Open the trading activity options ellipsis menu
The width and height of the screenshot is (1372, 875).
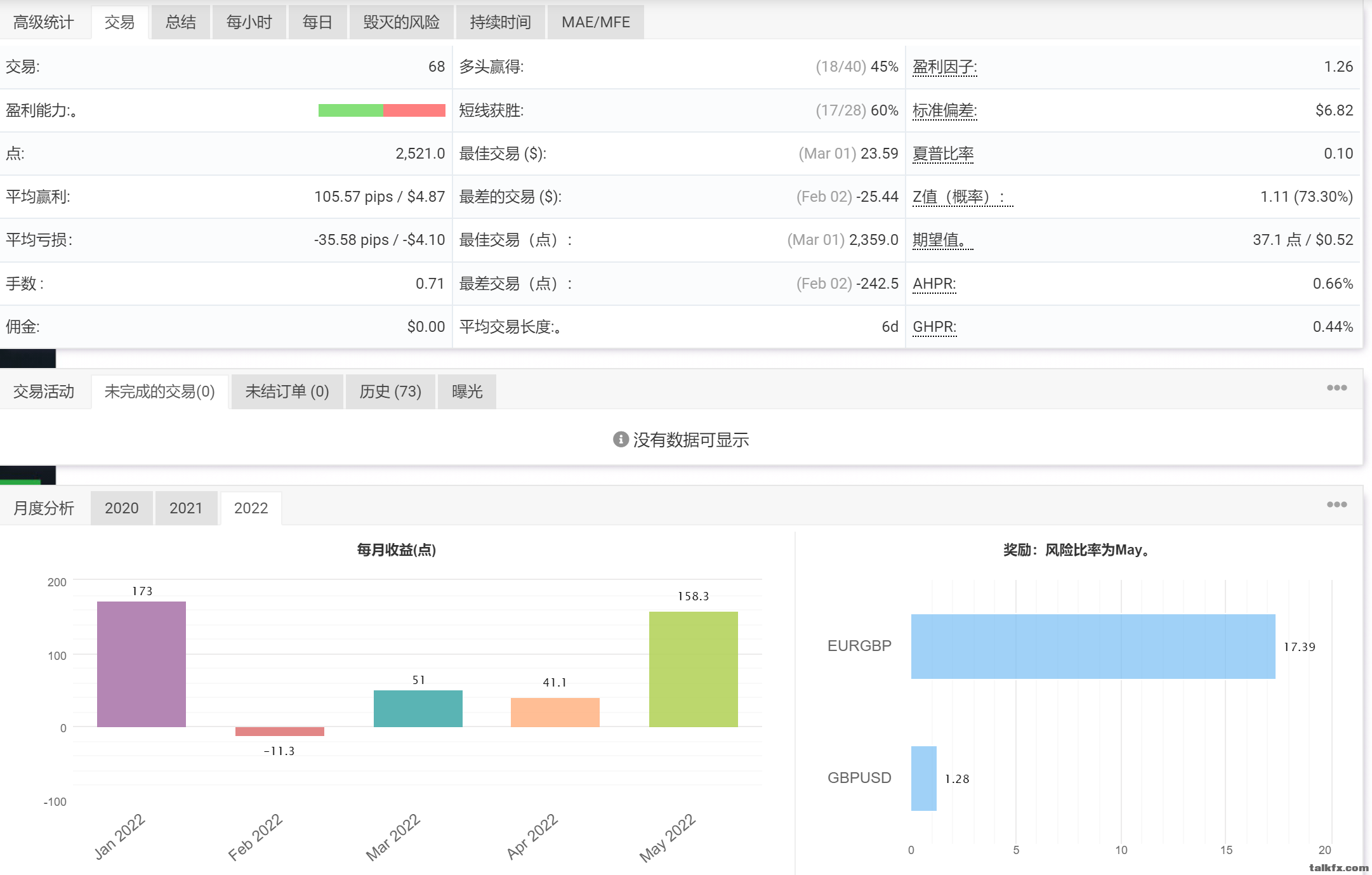pos(1336,388)
